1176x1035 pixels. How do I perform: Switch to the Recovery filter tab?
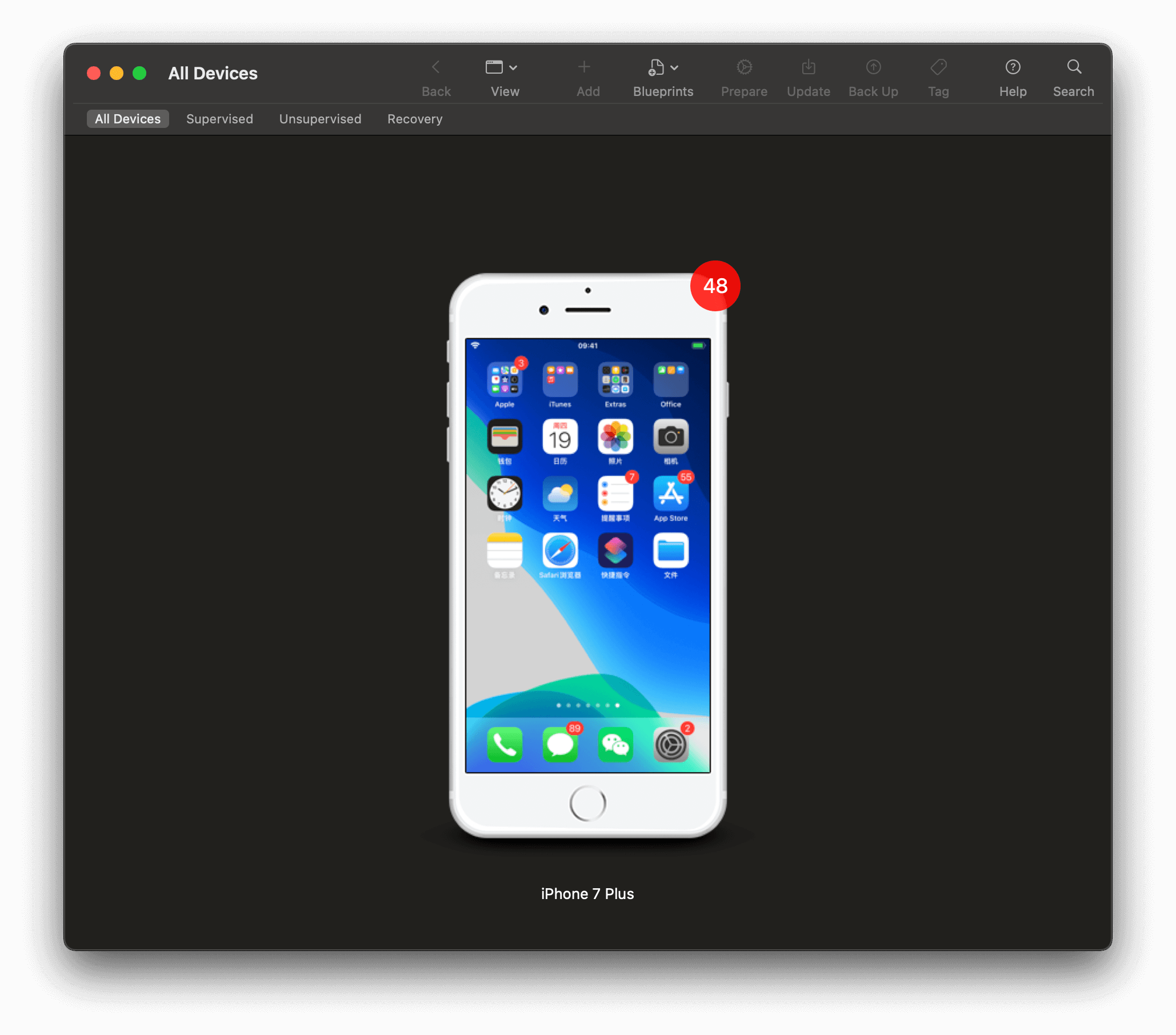[x=414, y=119]
